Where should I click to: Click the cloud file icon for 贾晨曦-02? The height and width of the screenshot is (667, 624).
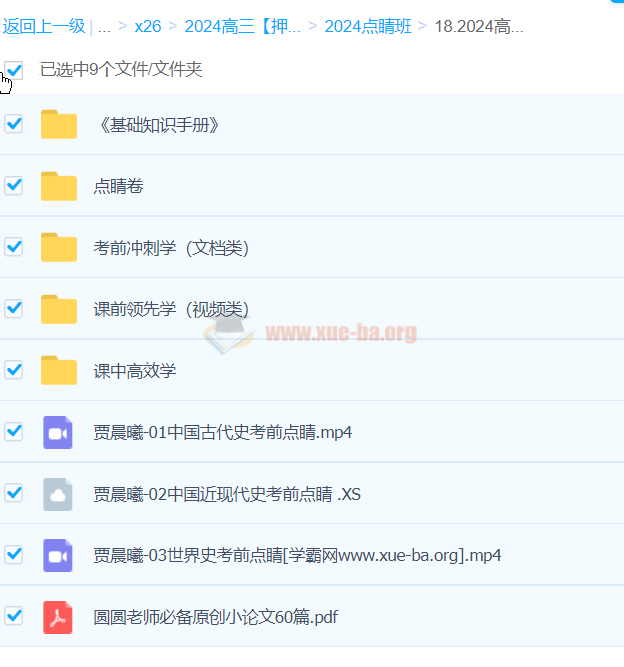(x=58, y=494)
